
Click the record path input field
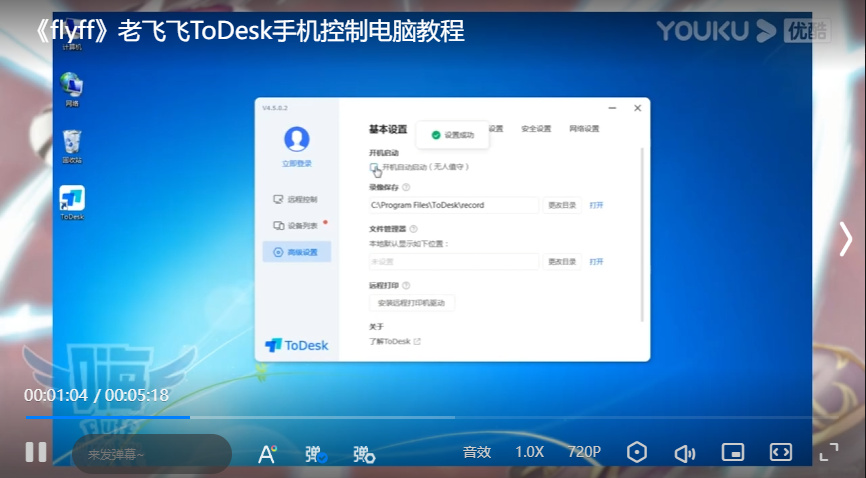[x=453, y=205]
